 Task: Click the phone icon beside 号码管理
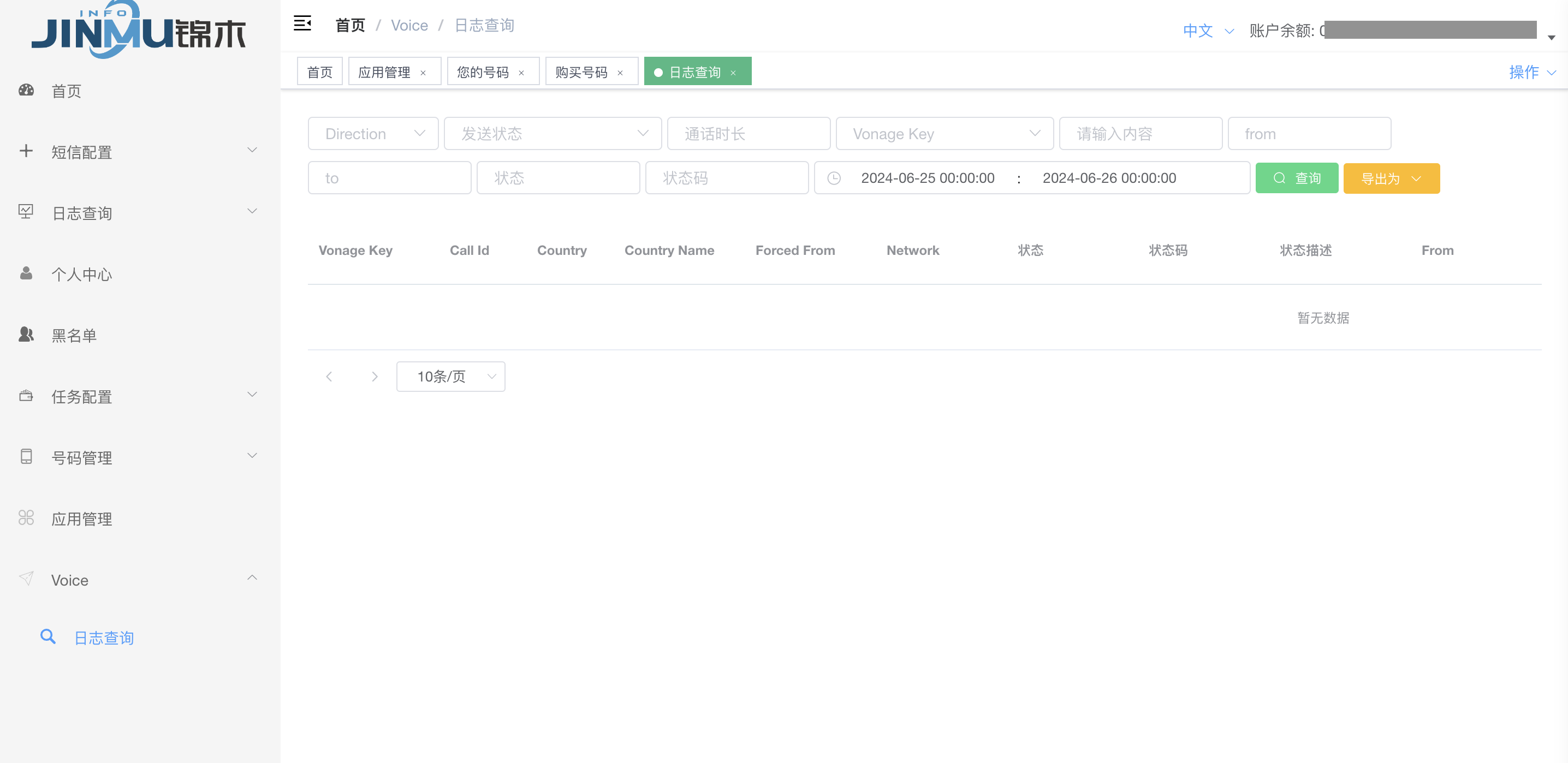pos(26,456)
